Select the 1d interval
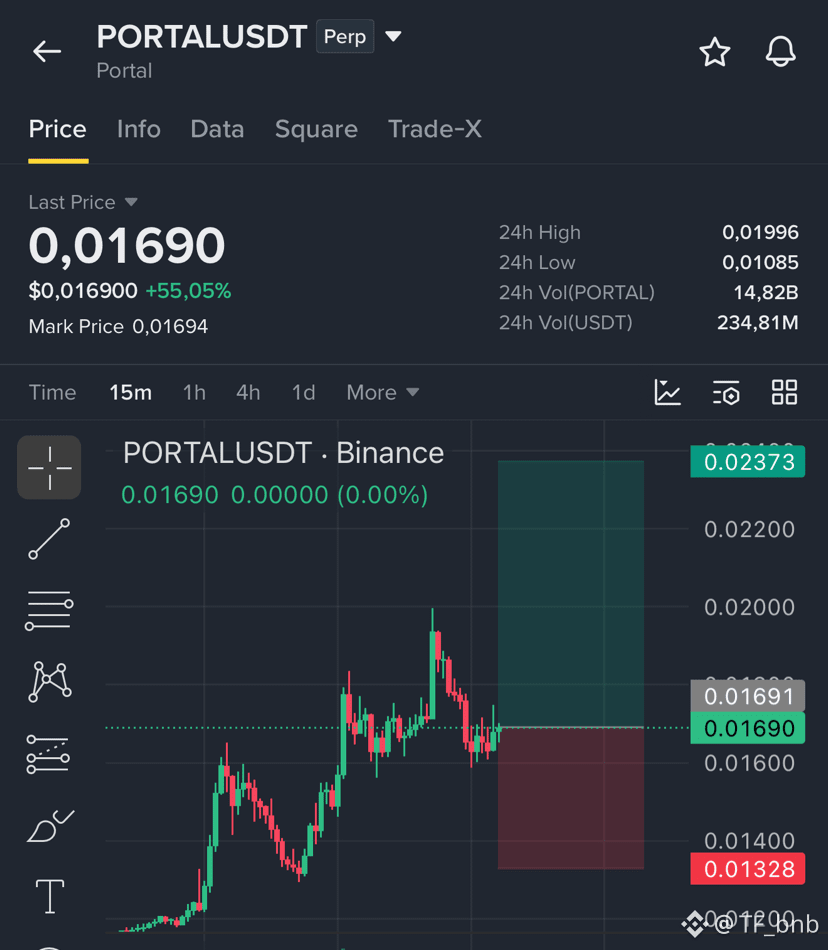Screen dimensions: 828x950 pos(303,393)
